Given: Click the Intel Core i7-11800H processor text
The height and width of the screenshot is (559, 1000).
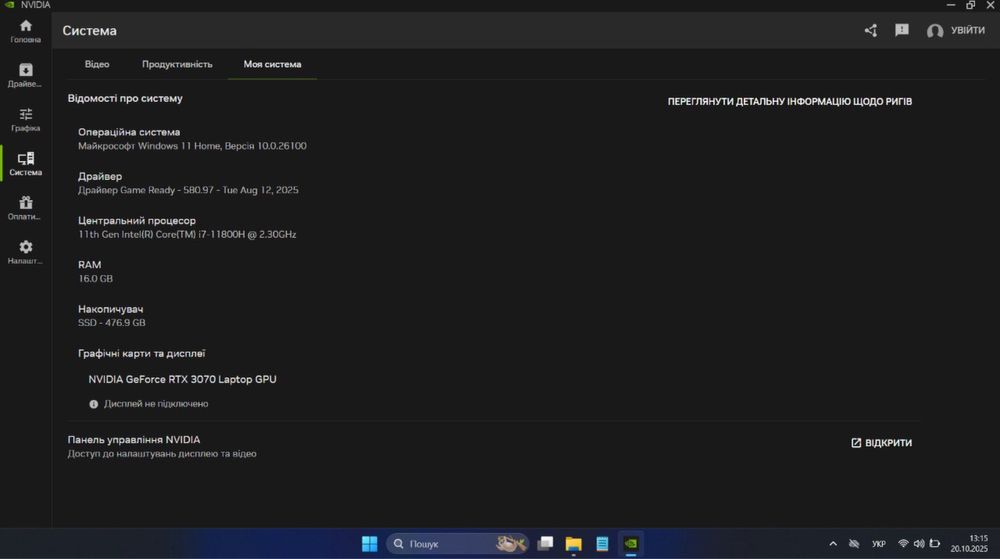Looking at the screenshot, I should coord(187,235).
